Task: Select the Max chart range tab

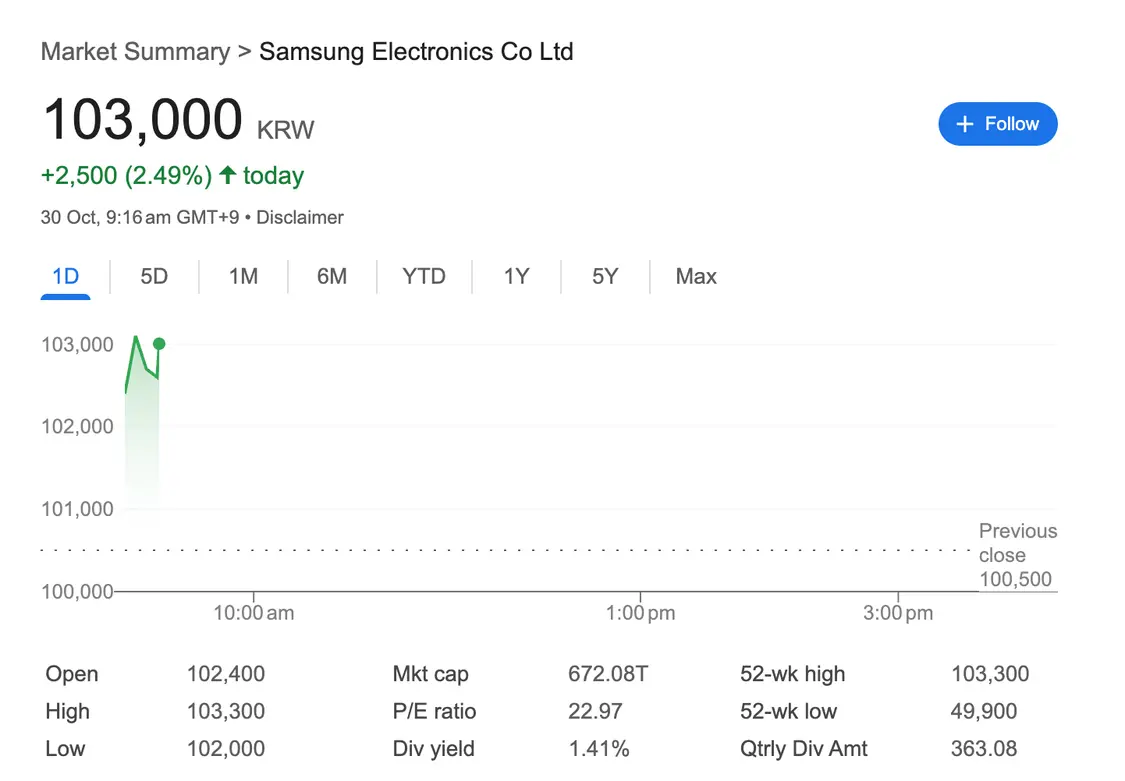Action: [696, 277]
